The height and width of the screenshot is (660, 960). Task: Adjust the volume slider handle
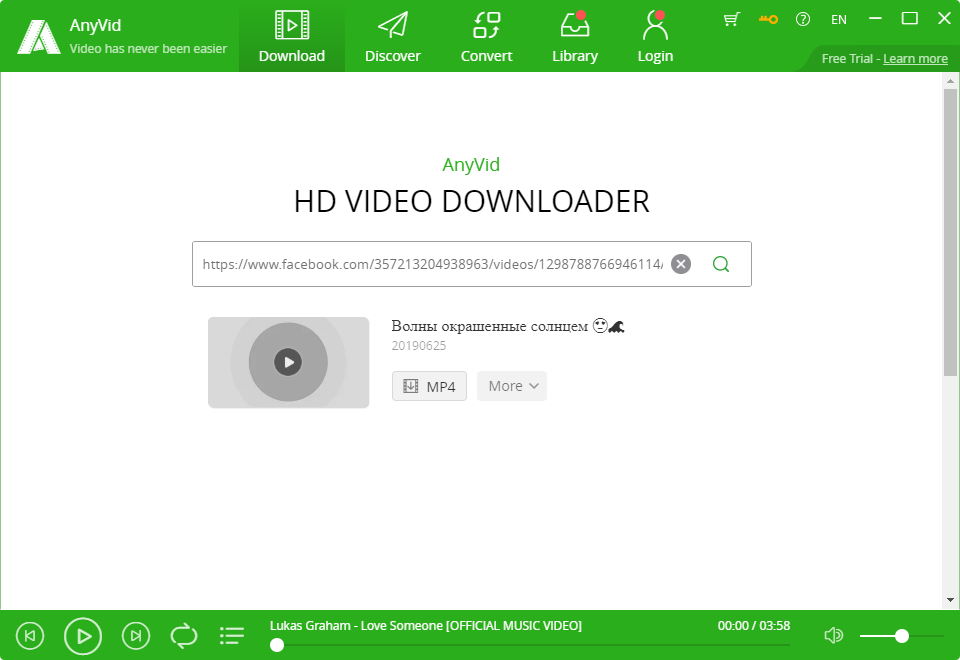click(x=901, y=636)
